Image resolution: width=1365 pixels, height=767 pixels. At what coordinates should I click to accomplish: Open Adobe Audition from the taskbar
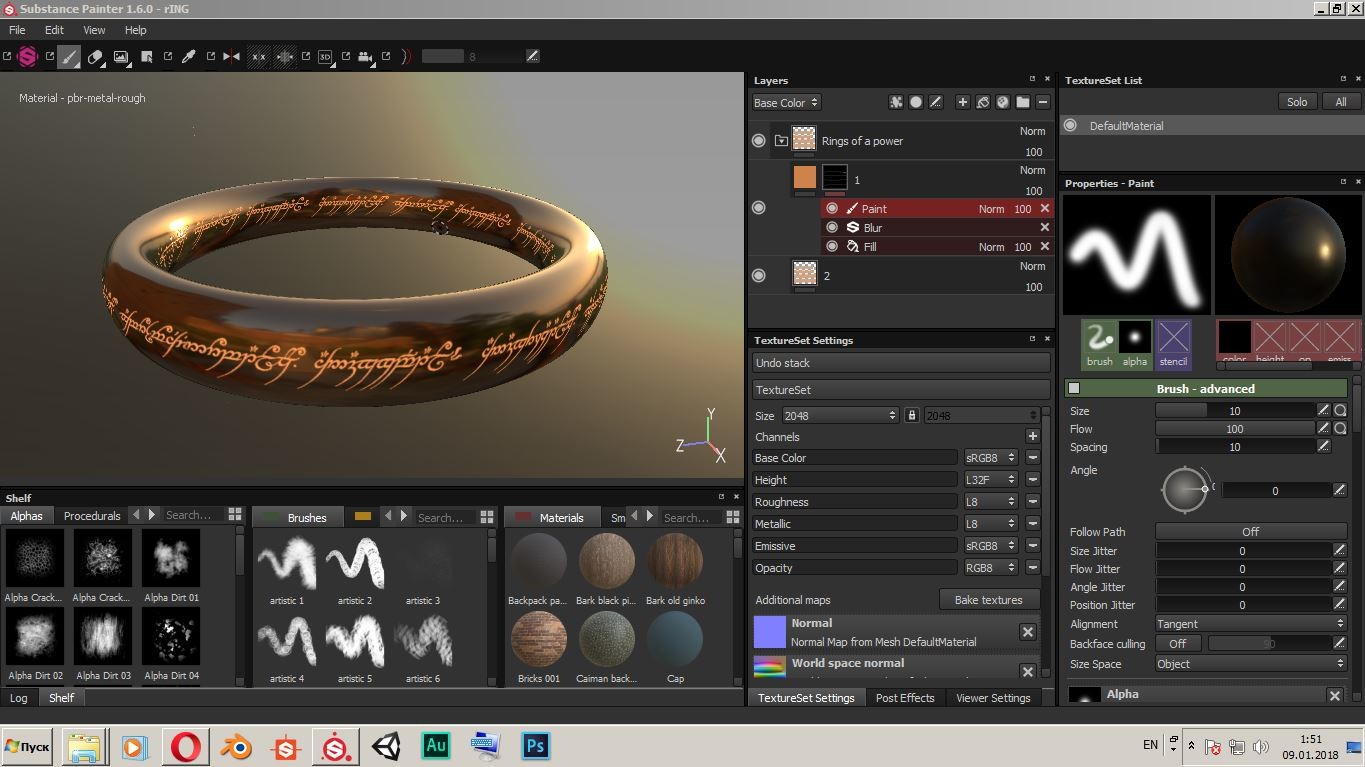point(436,746)
